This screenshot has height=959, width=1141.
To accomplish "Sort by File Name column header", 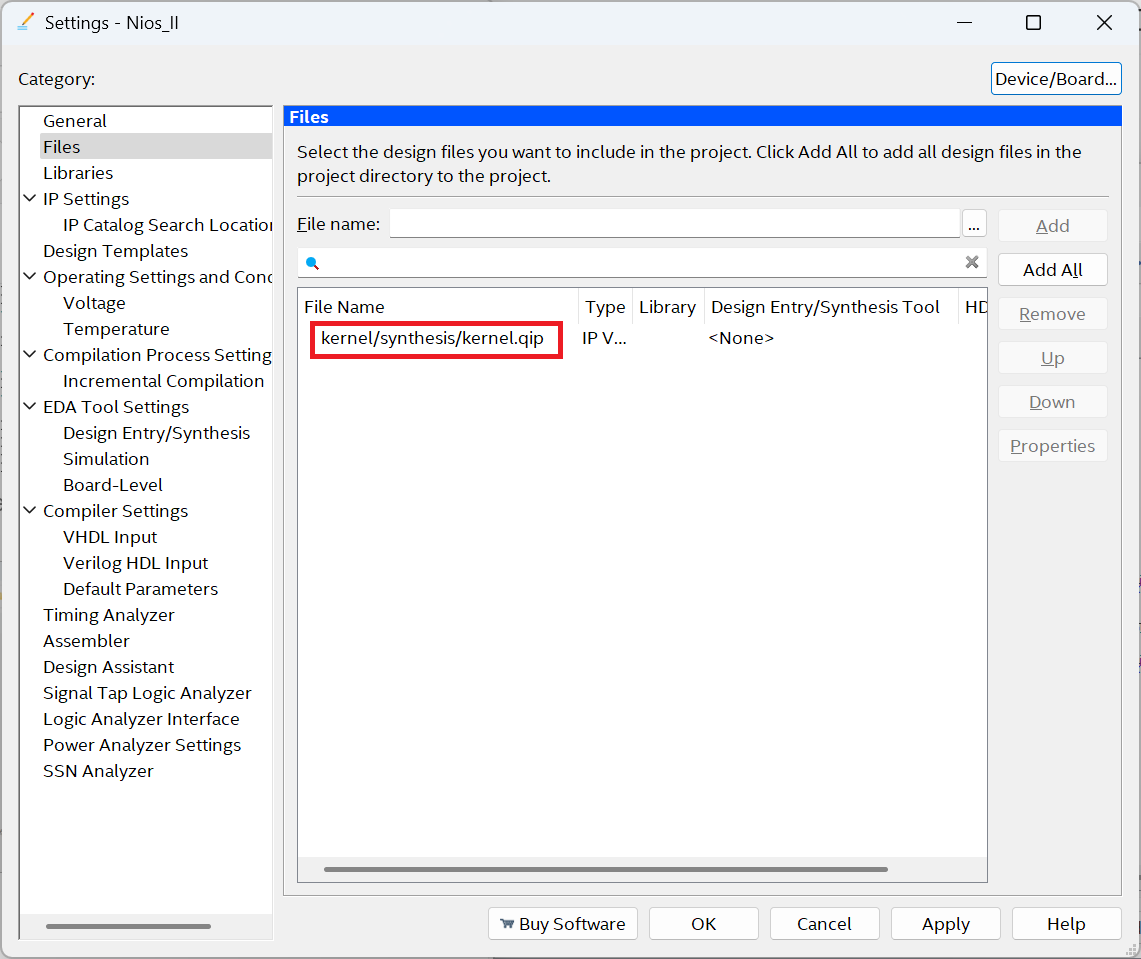I will pos(437,307).
